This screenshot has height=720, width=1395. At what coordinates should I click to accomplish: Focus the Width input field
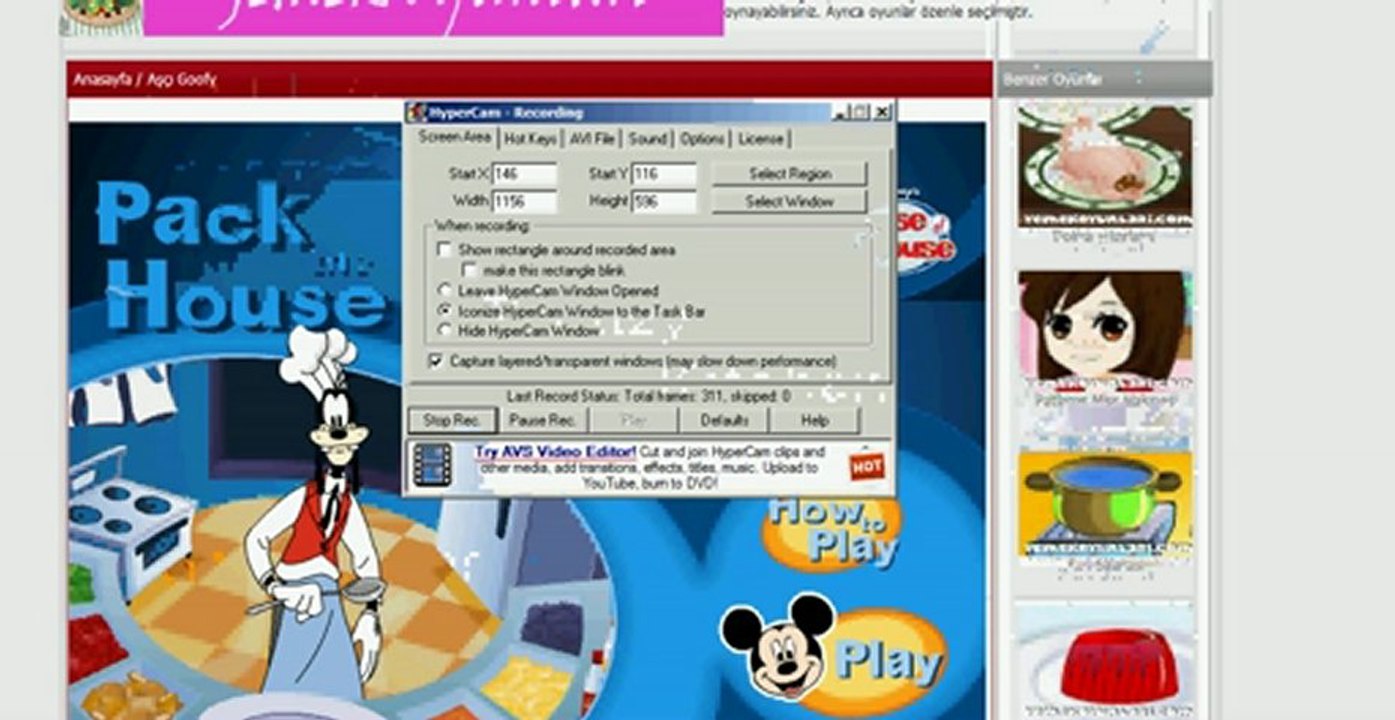click(524, 201)
